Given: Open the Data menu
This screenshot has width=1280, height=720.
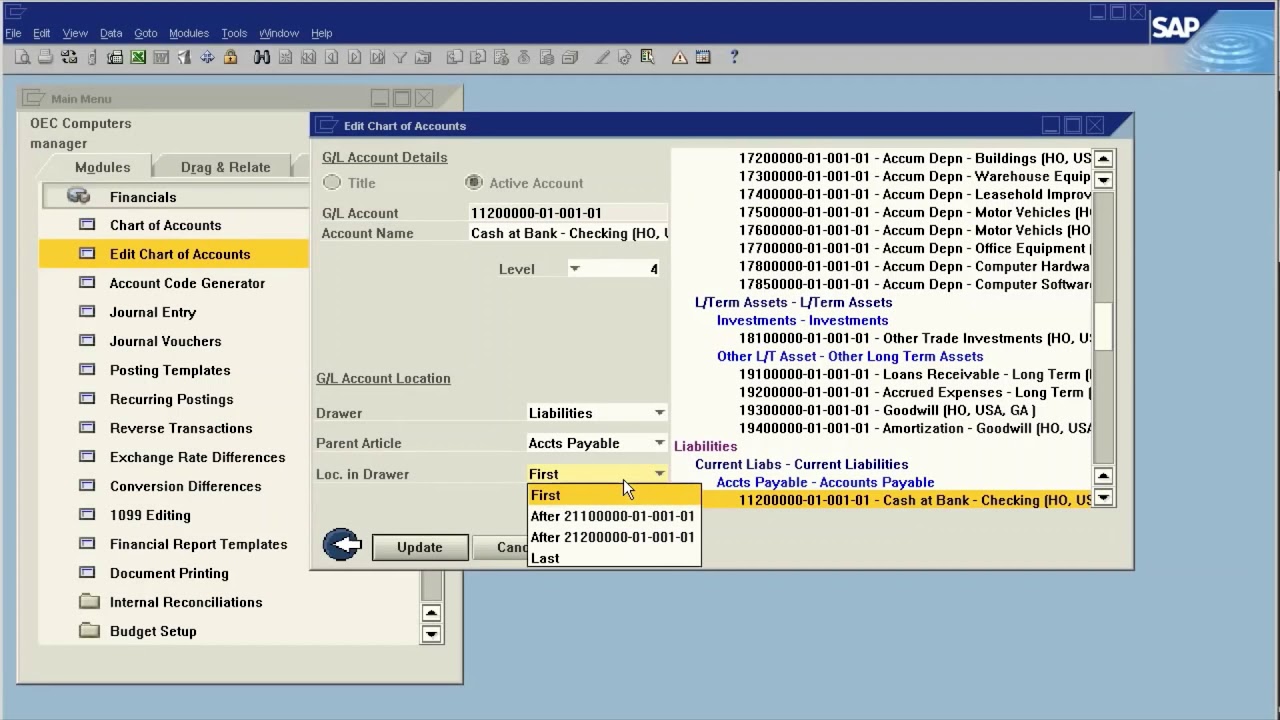Looking at the screenshot, I should point(111,33).
